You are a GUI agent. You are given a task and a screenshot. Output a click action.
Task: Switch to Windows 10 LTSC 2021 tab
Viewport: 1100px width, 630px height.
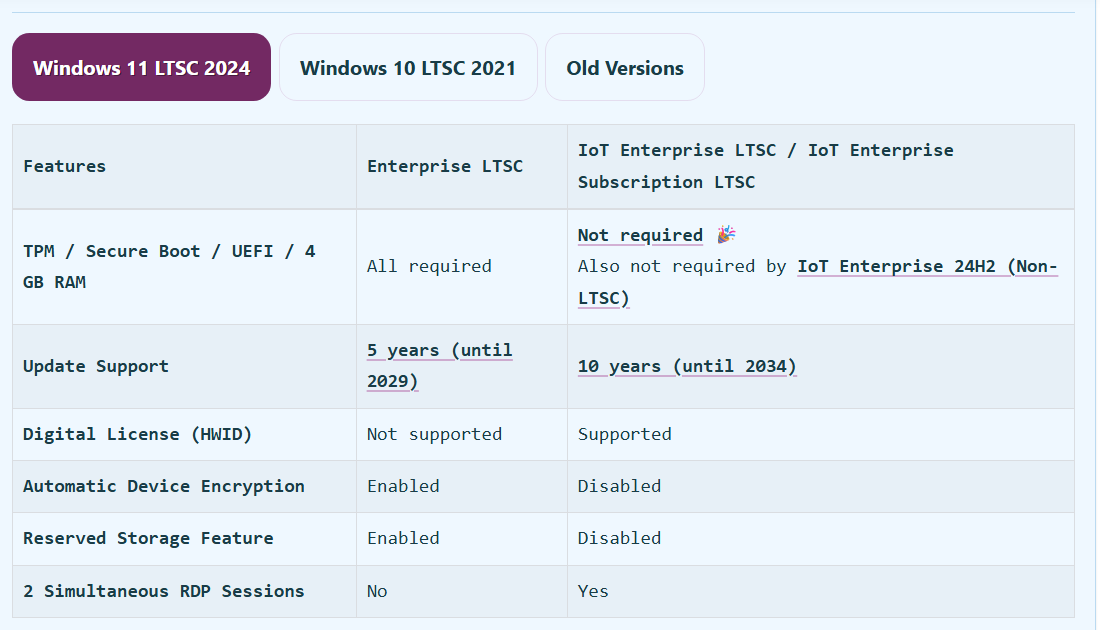[x=408, y=67]
